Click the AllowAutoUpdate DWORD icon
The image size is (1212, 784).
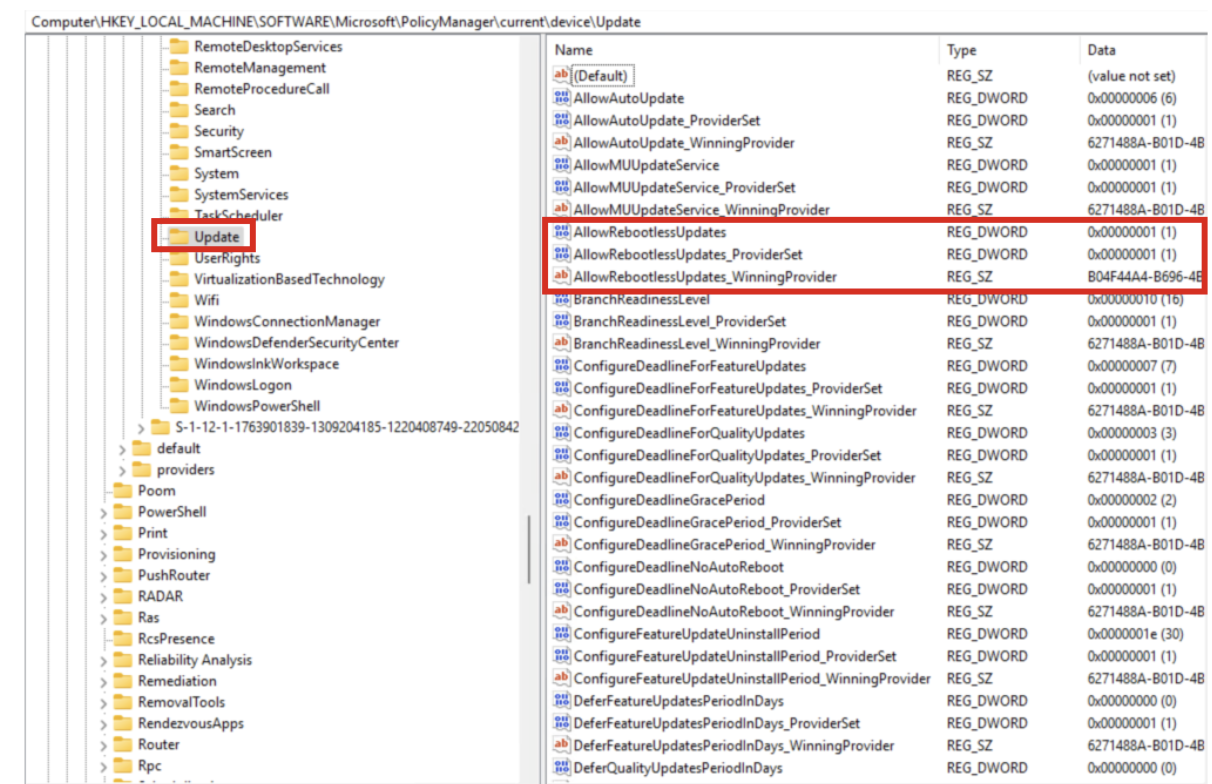point(562,98)
